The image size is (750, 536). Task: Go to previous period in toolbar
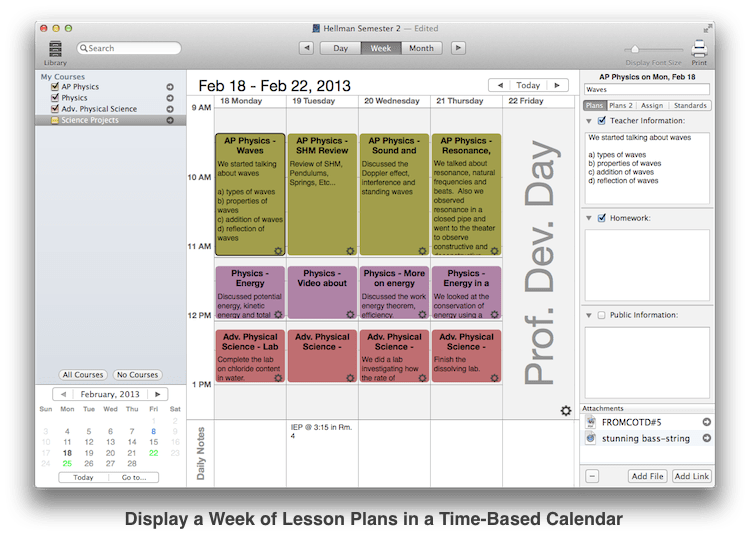coord(307,48)
